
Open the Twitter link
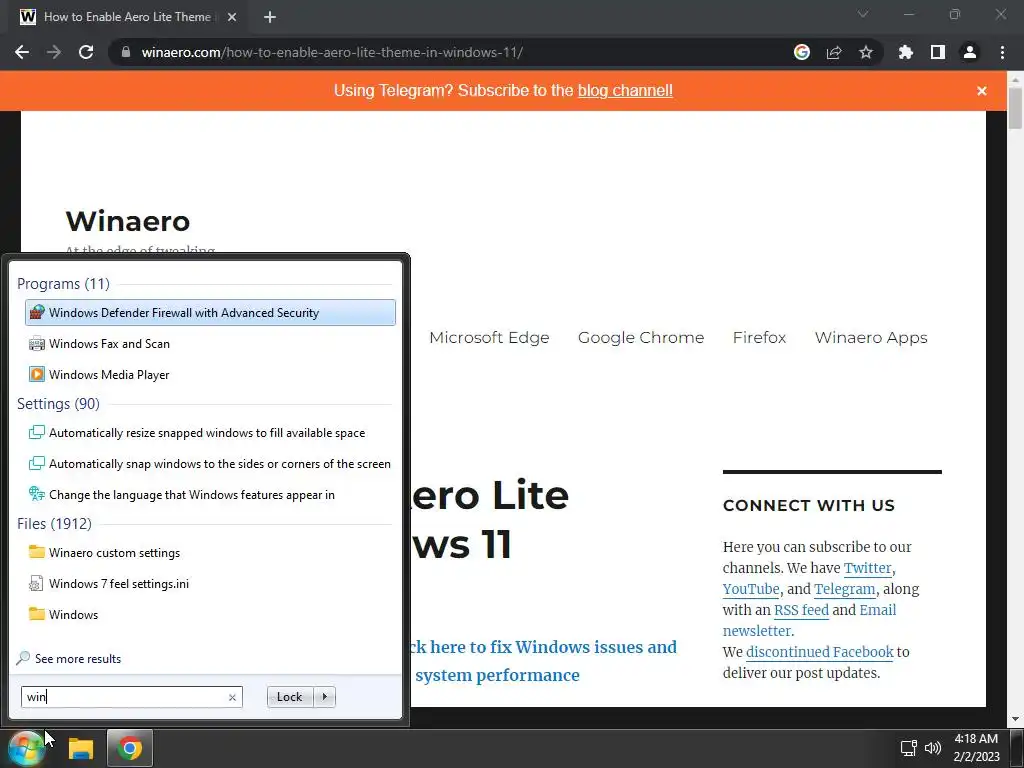pos(867,568)
